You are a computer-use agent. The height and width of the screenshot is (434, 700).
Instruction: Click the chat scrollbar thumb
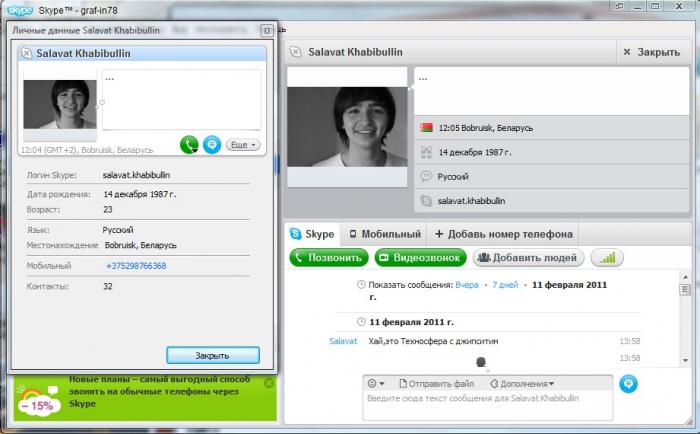pyautogui.click(x=685, y=290)
